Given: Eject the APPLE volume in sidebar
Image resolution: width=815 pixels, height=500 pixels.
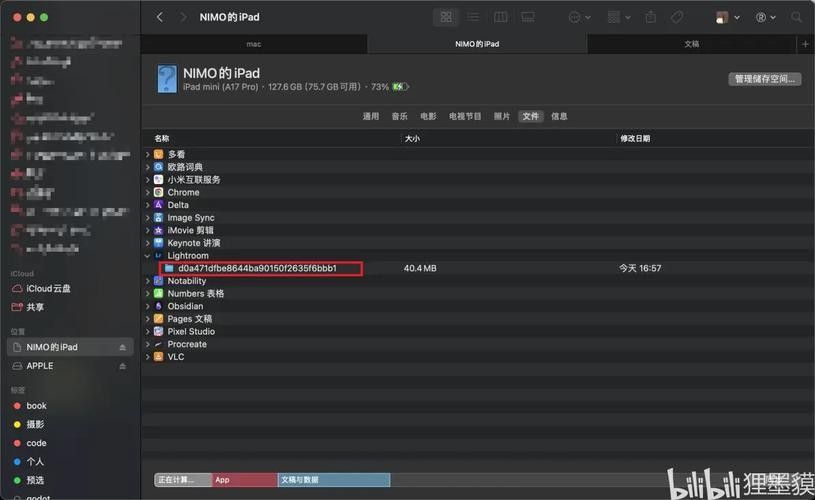Looking at the screenshot, I should [x=123, y=366].
